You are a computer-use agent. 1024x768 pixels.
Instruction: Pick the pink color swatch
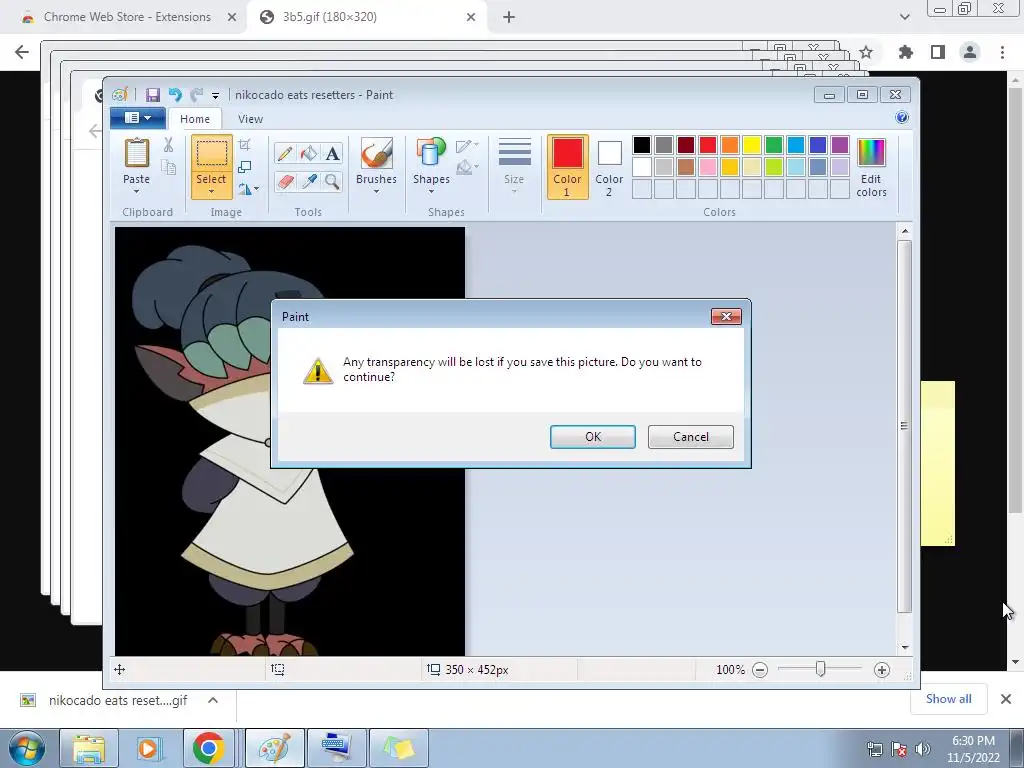[708, 167]
